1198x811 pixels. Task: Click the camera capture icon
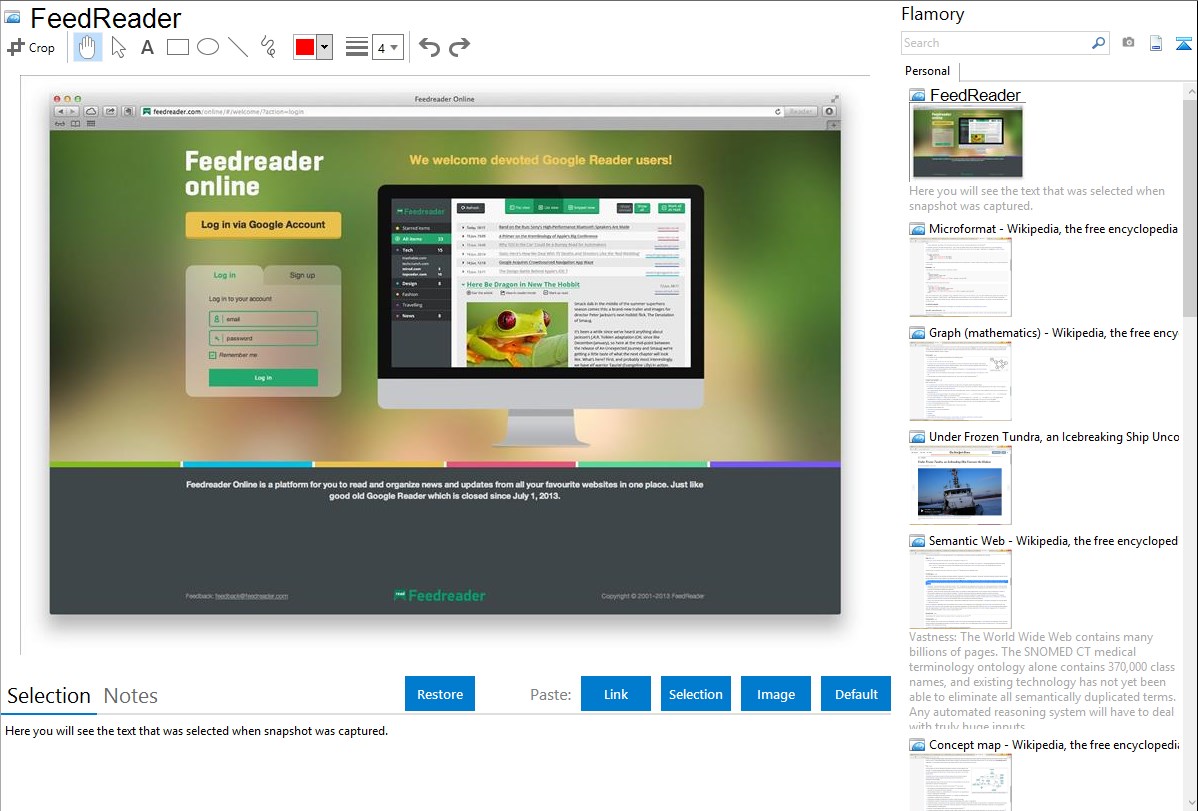(x=1128, y=43)
